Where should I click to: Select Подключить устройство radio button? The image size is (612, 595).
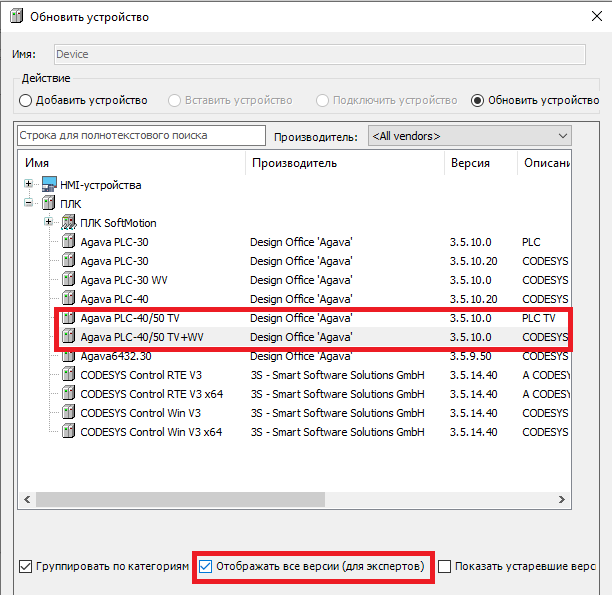[x=322, y=100]
